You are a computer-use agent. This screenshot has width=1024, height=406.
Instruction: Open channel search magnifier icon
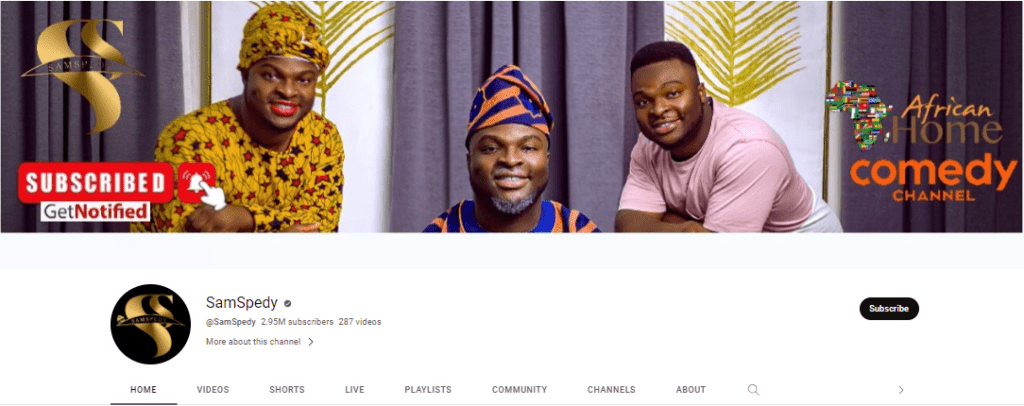(753, 390)
